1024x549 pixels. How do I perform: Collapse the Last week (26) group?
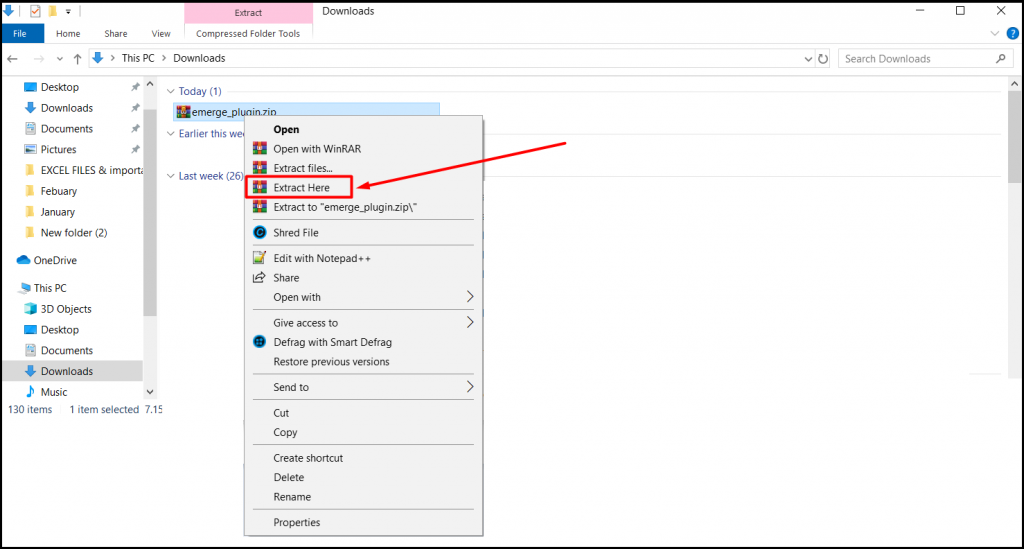[x=170, y=176]
